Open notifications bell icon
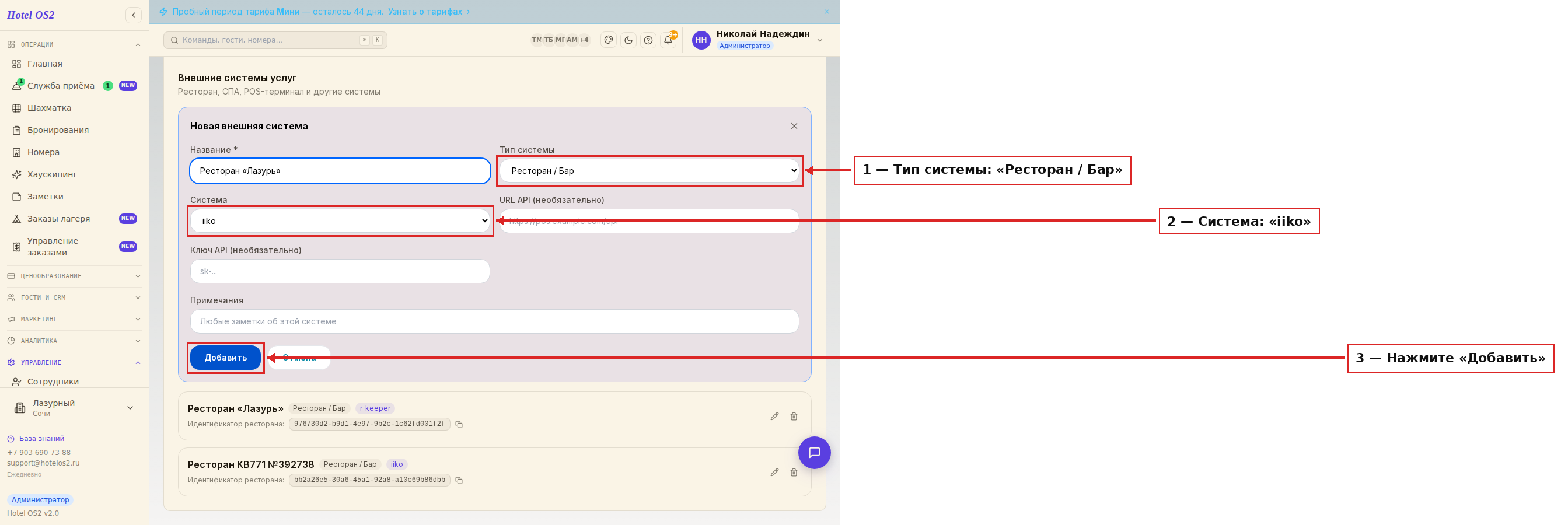The height and width of the screenshot is (525, 1568). [668, 40]
